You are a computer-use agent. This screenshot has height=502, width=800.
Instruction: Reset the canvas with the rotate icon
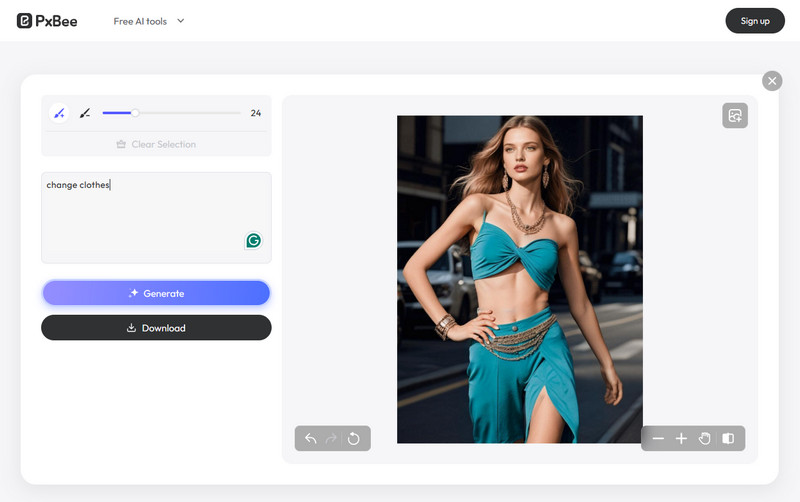click(x=354, y=438)
